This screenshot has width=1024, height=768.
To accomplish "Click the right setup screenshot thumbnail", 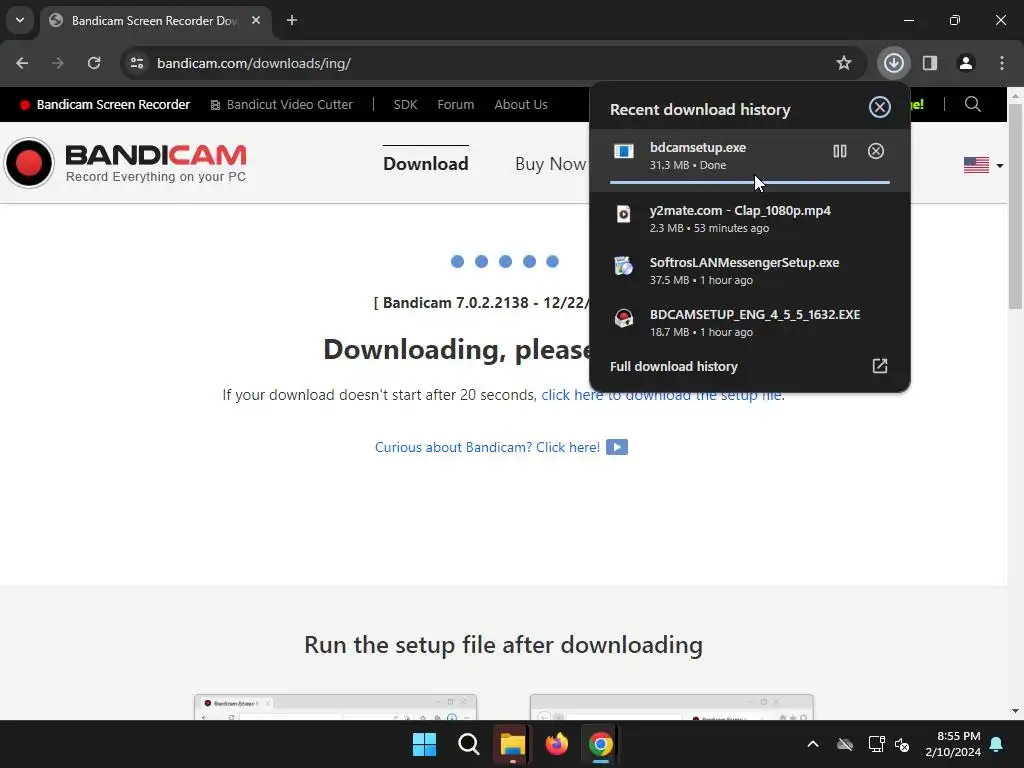I will (x=671, y=707).
